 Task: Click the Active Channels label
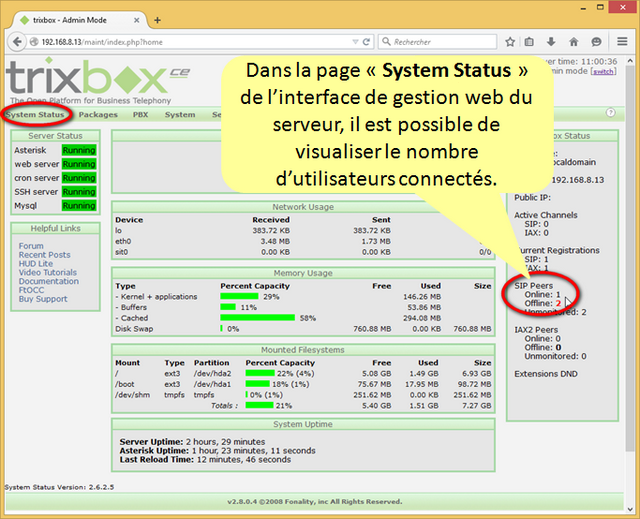546,215
